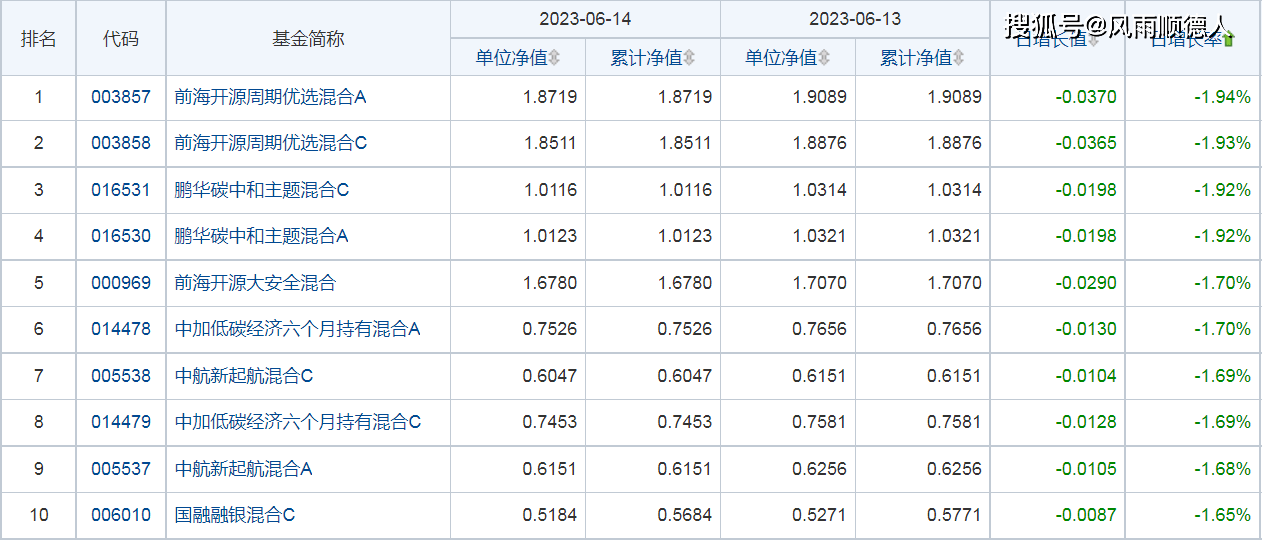This screenshot has height=540, width=1262.
Task: Select growth rate -1.69% for fund 005538
Action: click(1222, 376)
